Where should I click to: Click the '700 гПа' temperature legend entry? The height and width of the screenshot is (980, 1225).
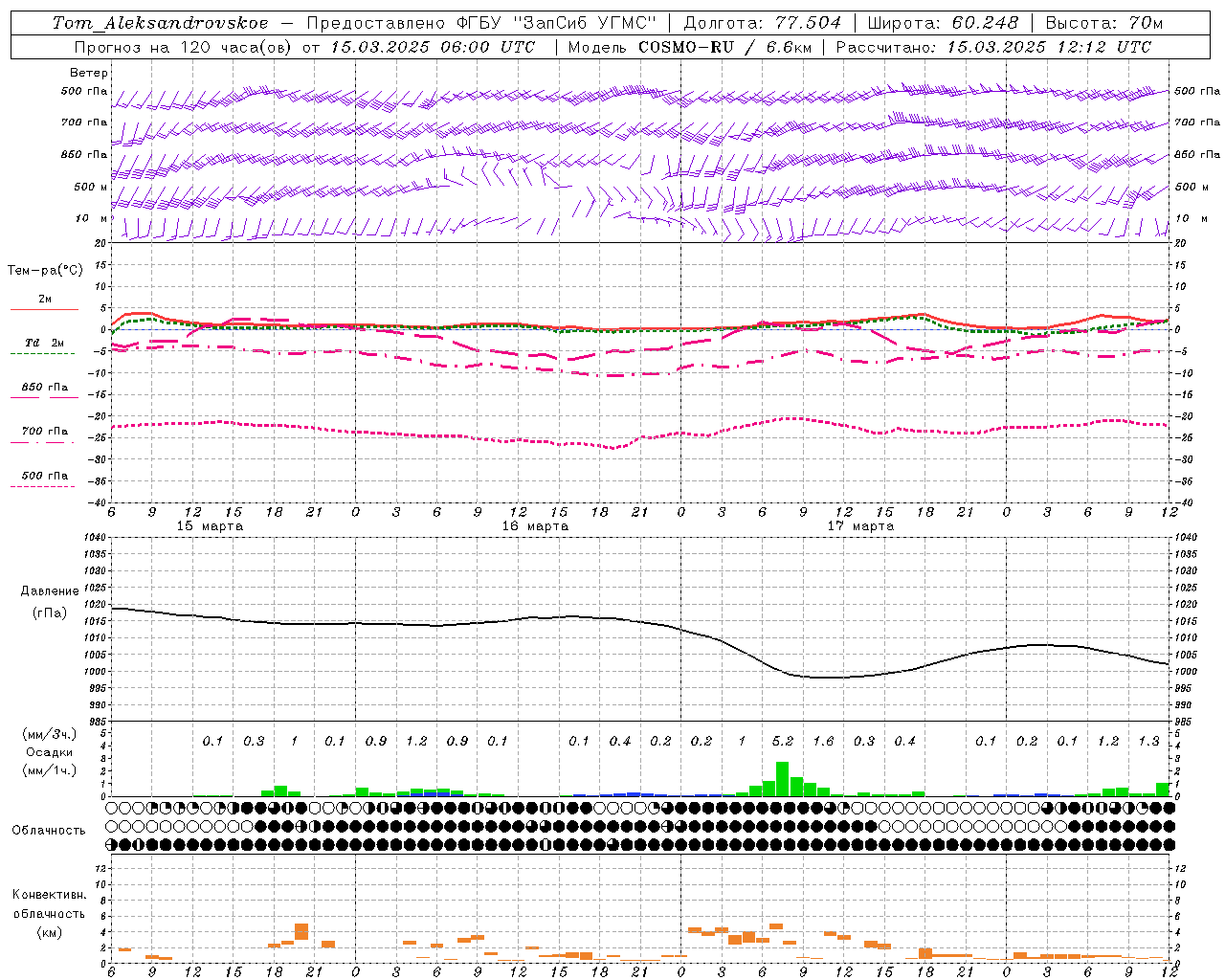click(45, 432)
